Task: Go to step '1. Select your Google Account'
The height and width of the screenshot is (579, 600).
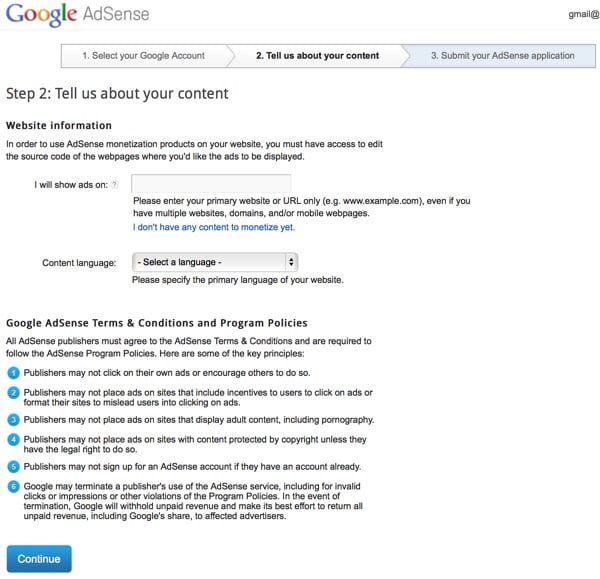Action: [144, 55]
